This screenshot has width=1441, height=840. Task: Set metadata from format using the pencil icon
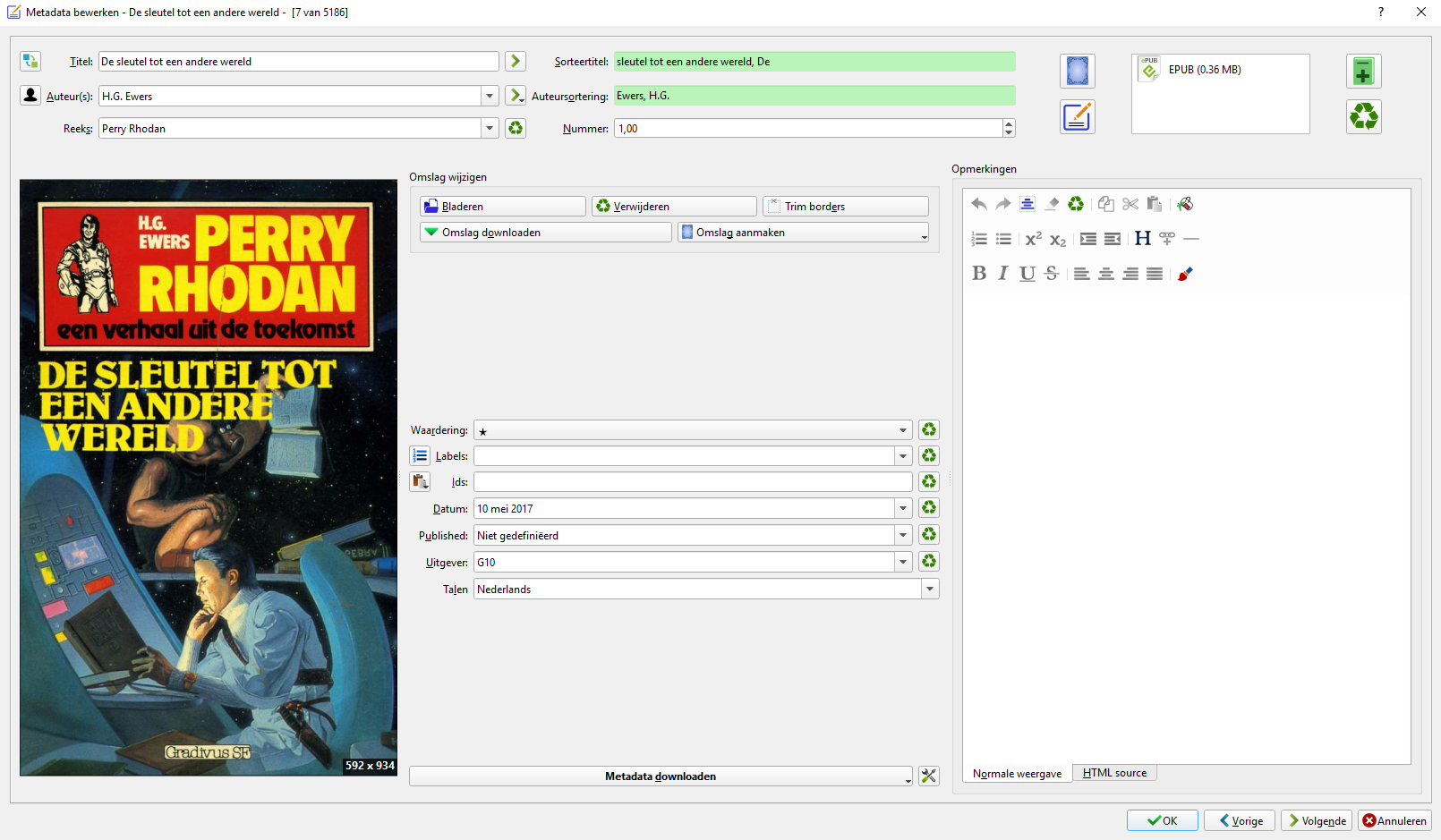1078,116
